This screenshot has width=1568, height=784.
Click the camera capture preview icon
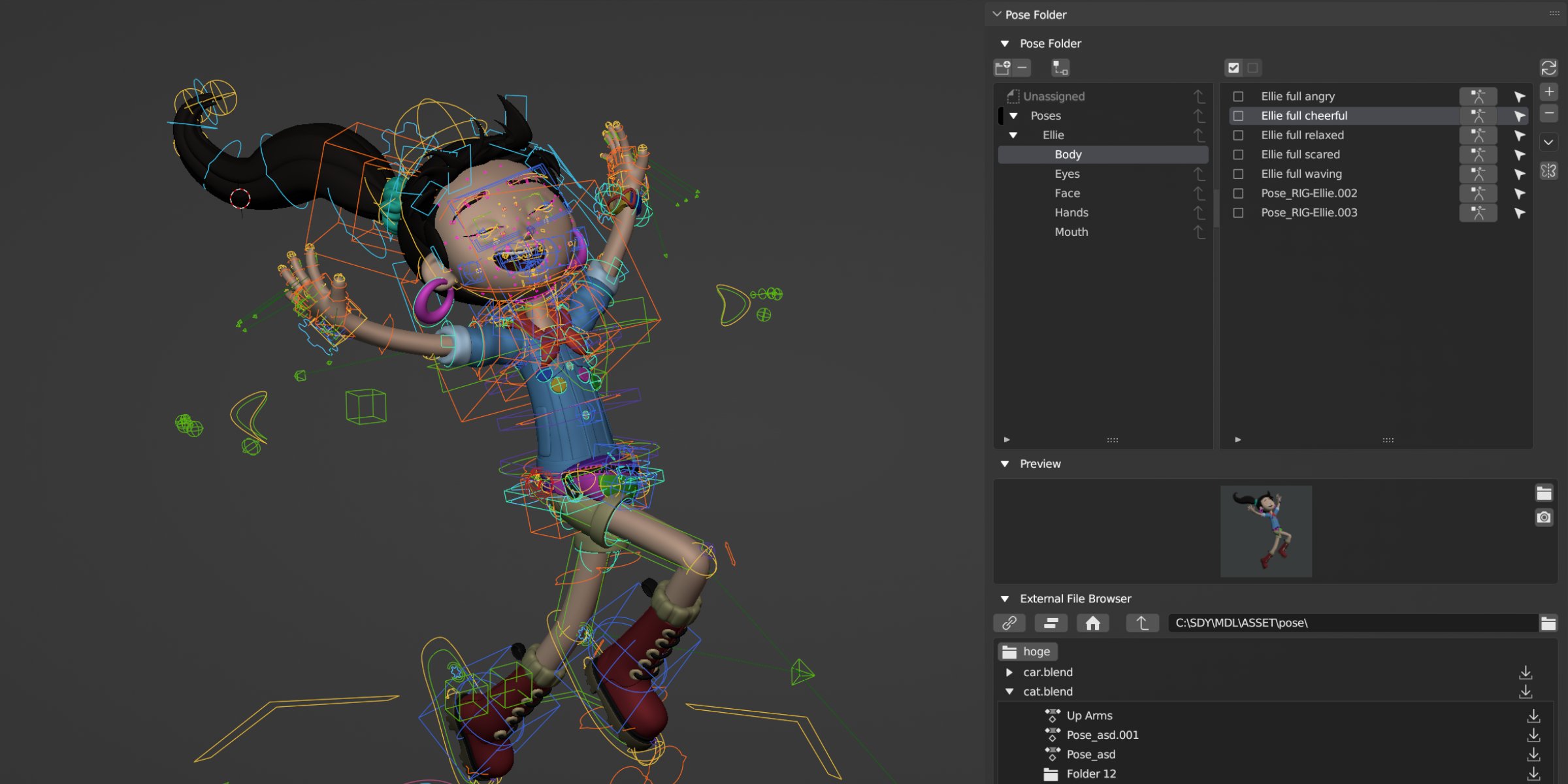[1544, 517]
